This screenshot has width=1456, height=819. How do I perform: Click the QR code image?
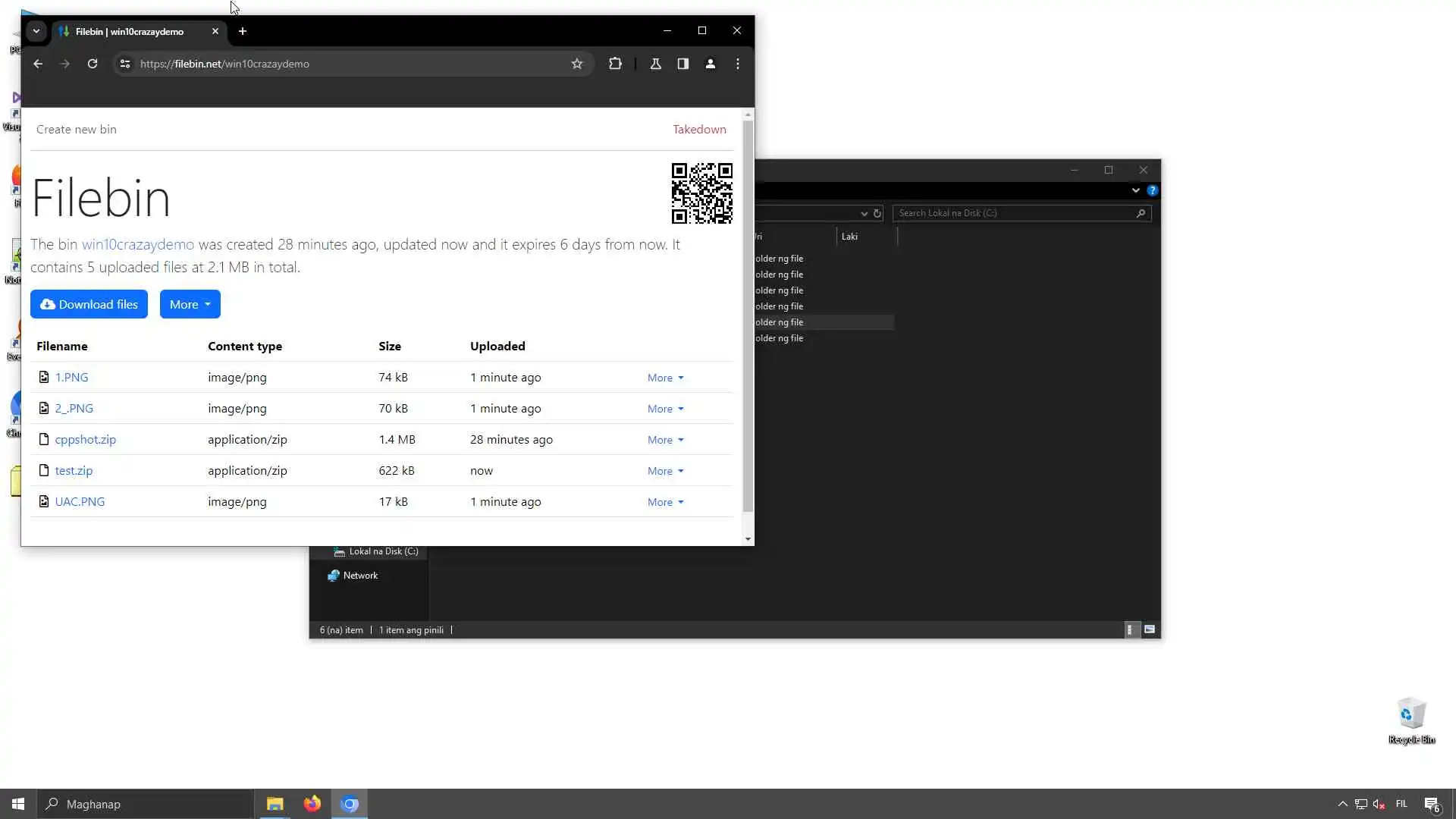point(701,193)
